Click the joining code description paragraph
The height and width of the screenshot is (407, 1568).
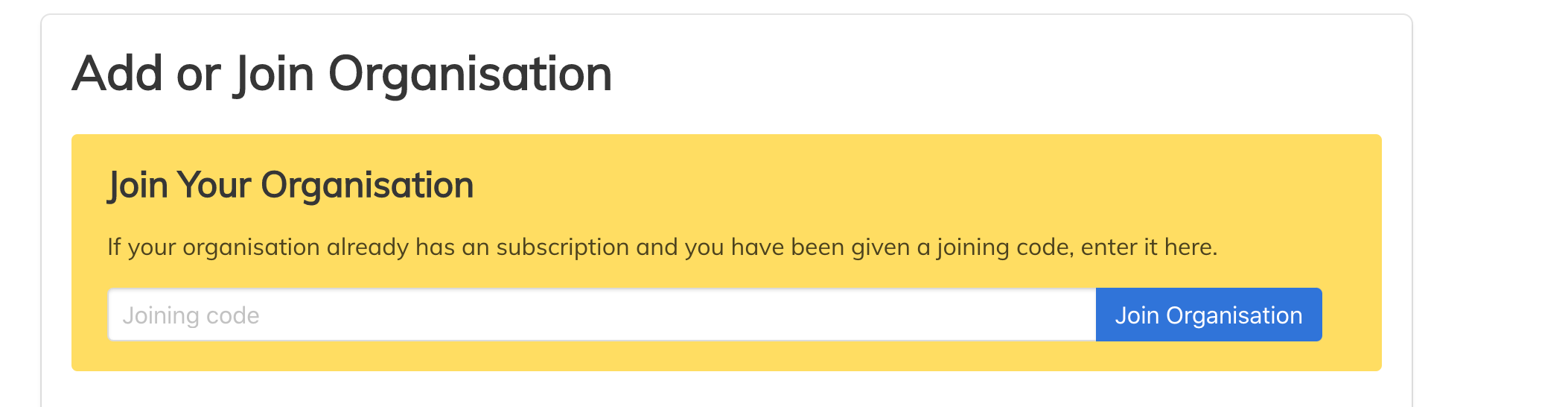point(662,247)
